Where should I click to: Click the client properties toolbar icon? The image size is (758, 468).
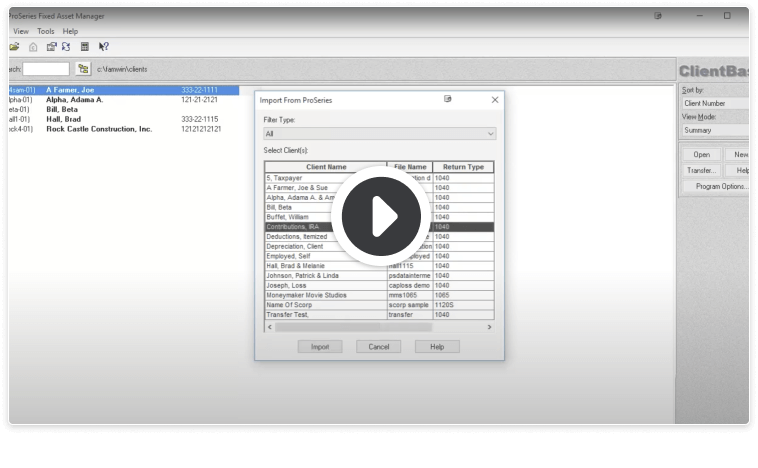(51, 46)
